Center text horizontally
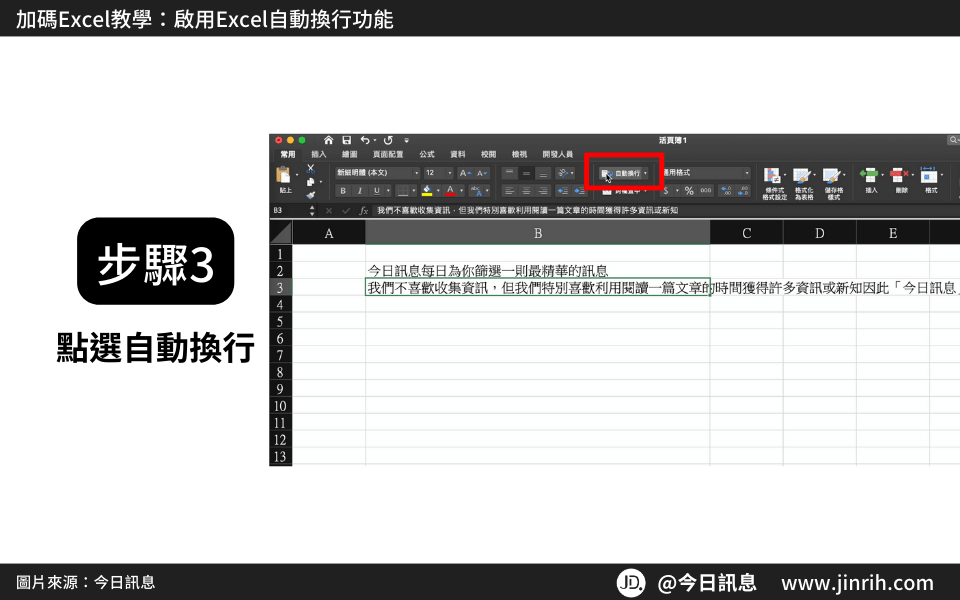Screen dimensions: 960x600 526,191
